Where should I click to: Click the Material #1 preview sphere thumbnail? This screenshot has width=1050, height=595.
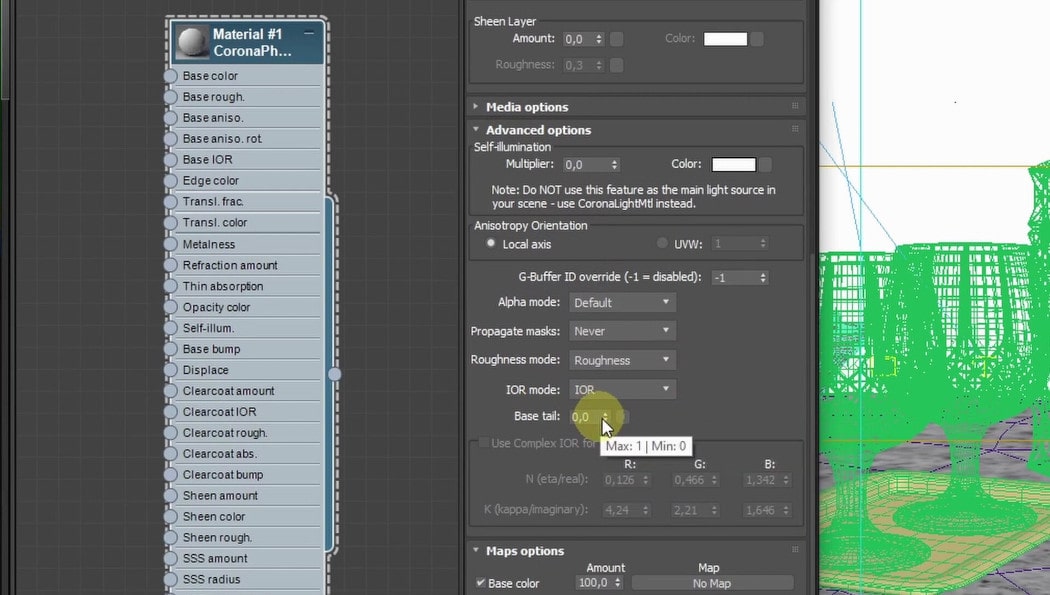tap(192, 41)
